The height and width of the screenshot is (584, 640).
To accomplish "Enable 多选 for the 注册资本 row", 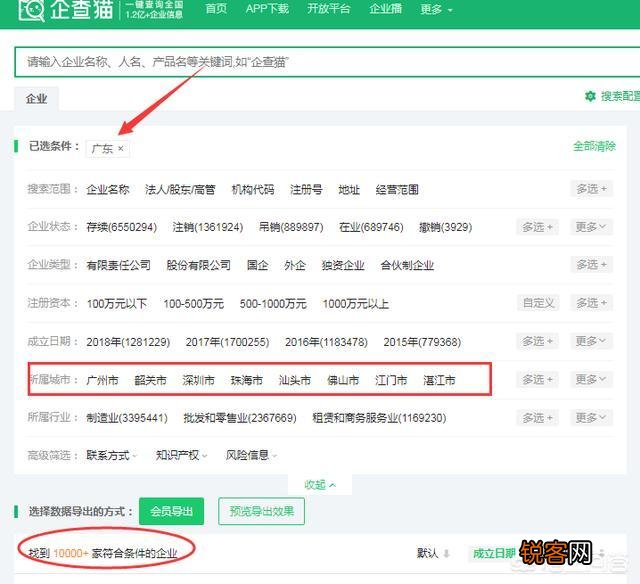I will coord(591,303).
